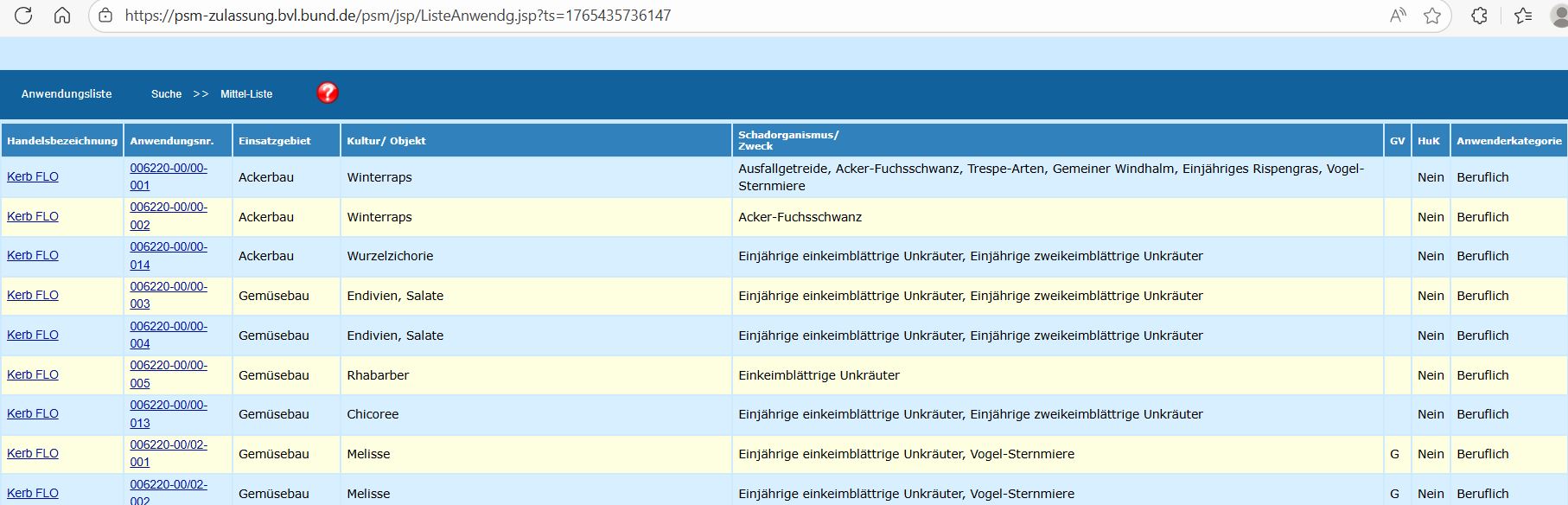This screenshot has height=505, width=1568.
Task: Click the Schadorganismus/ Zweck column header
Action: pos(1058,140)
